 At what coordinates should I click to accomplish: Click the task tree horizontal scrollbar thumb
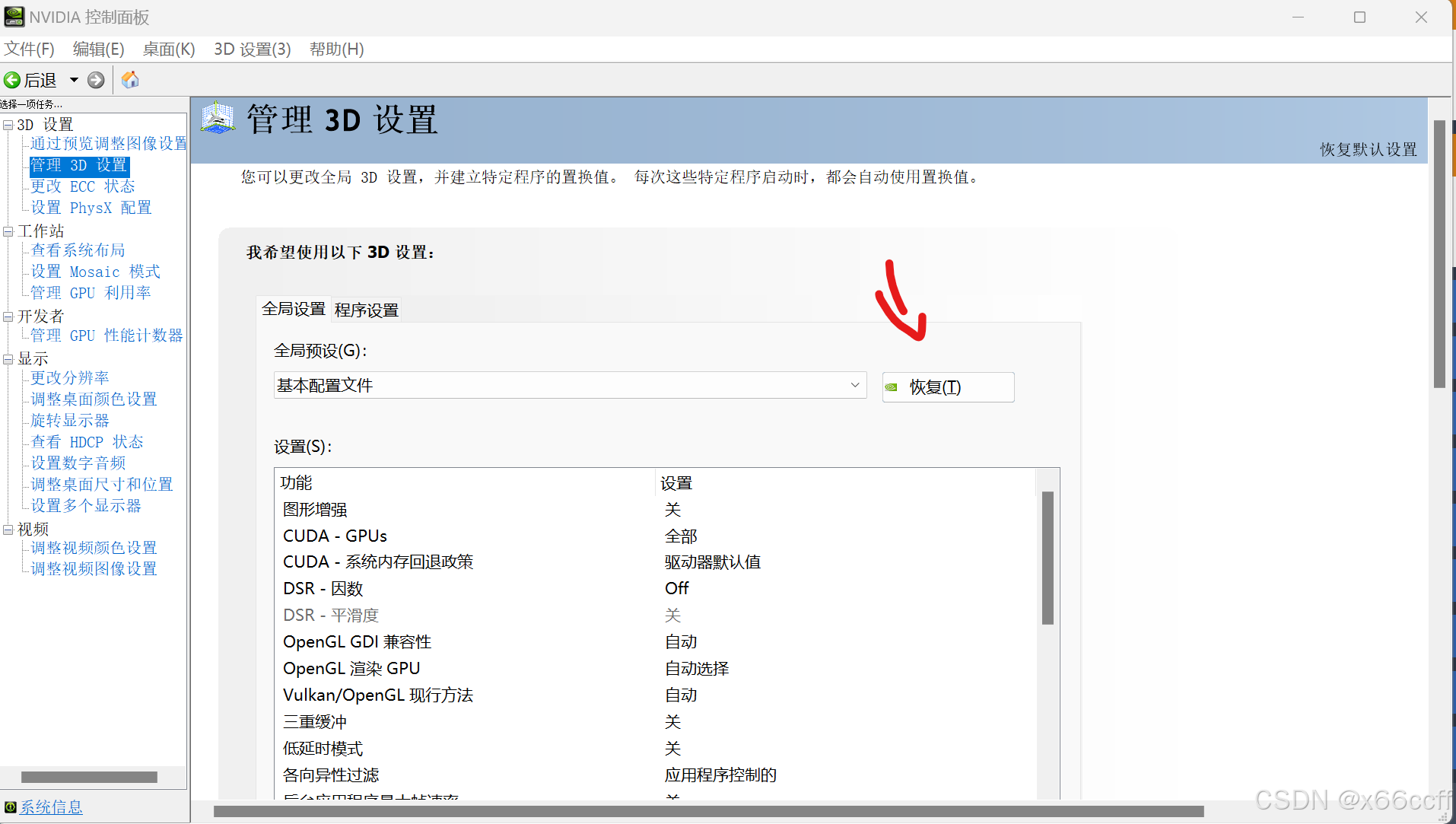coord(89,777)
